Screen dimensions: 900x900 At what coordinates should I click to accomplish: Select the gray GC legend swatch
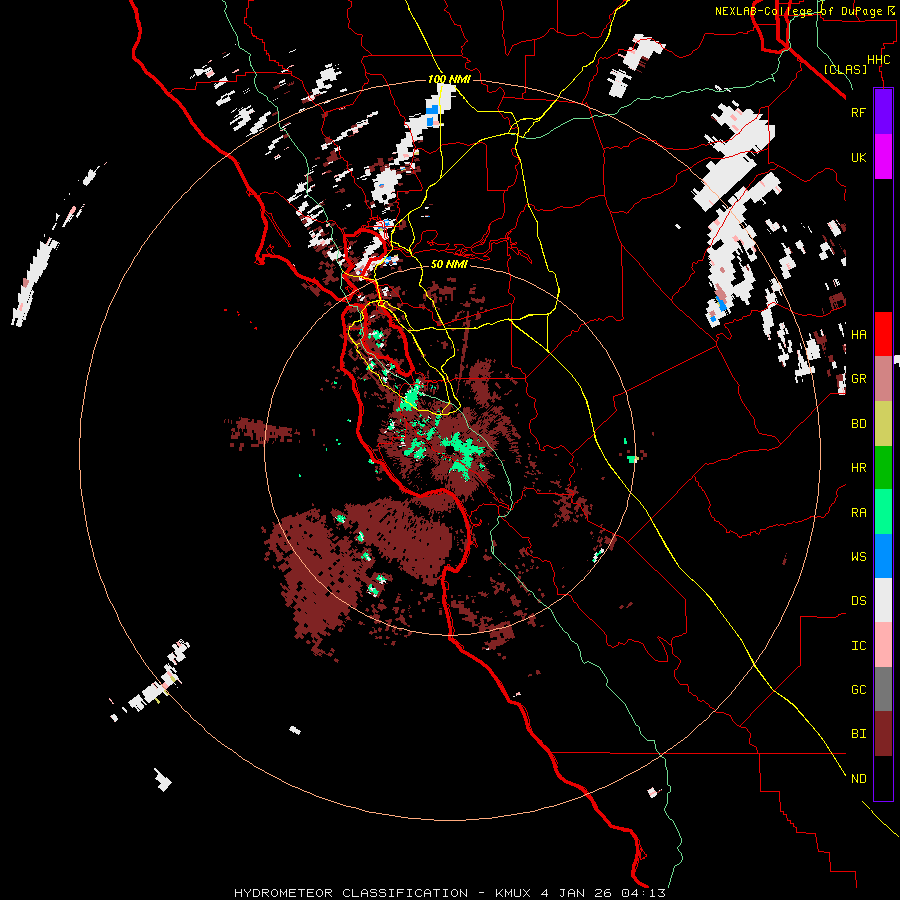(x=883, y=689)
